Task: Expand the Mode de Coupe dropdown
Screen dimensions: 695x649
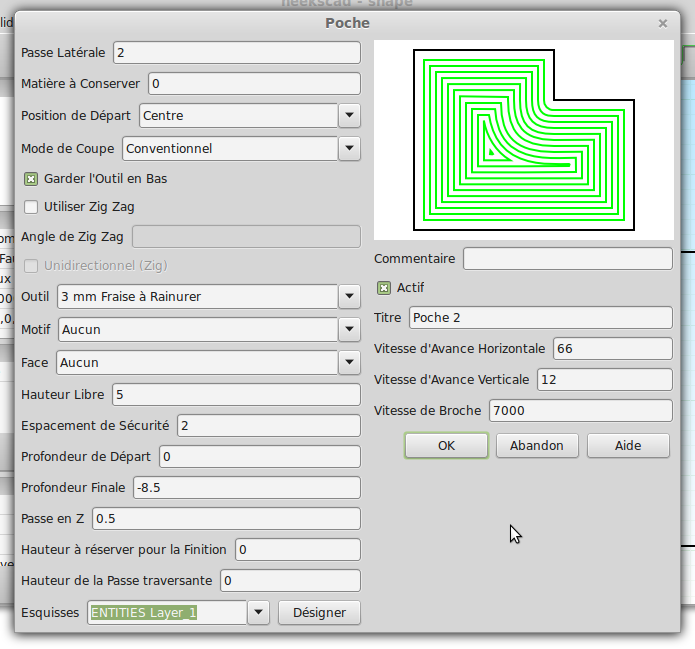Action: (x=349, y=149)
